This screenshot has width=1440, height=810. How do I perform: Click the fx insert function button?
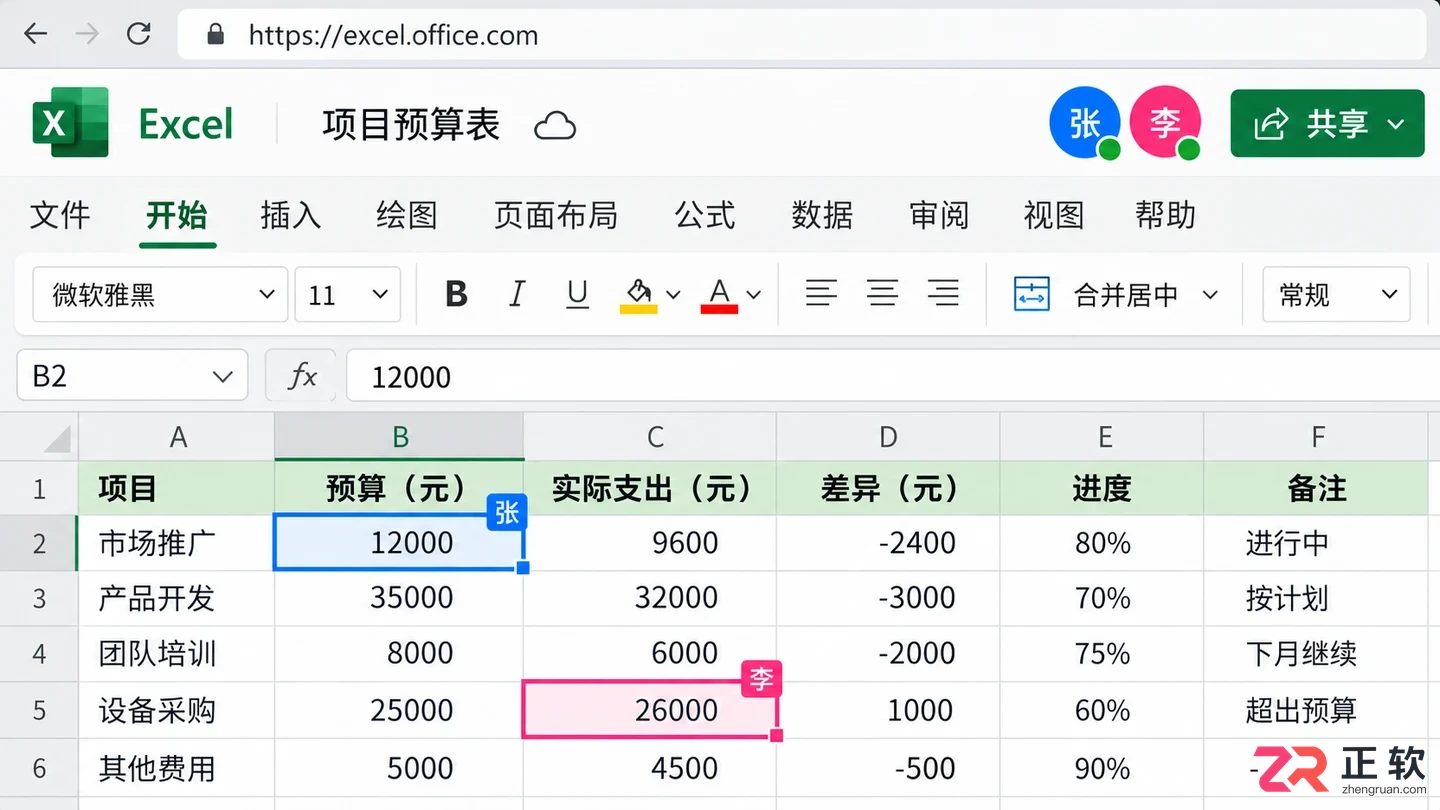click(x=301, y=376)
